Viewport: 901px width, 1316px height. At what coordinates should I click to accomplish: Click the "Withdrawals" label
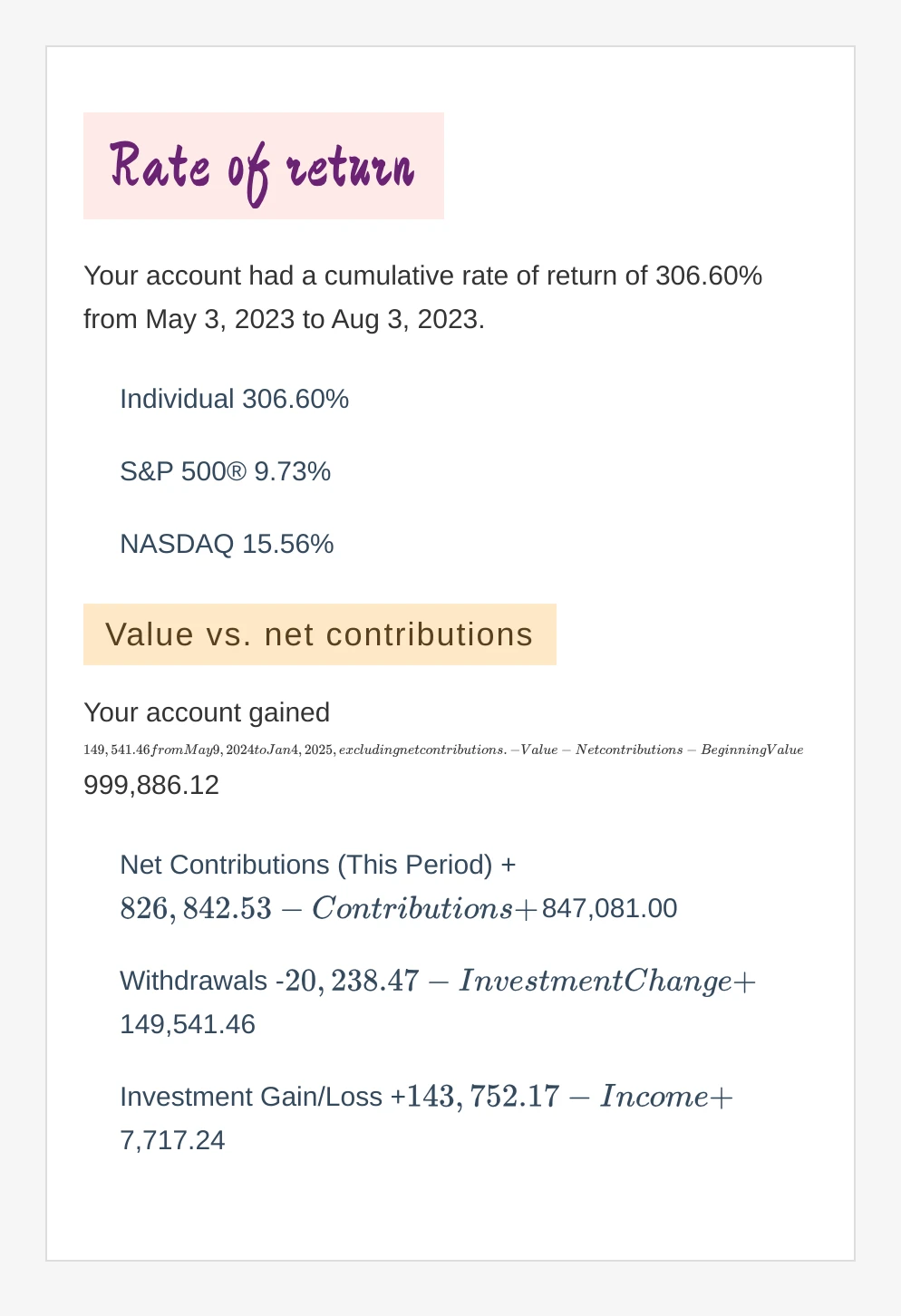[x=194, y=981]
